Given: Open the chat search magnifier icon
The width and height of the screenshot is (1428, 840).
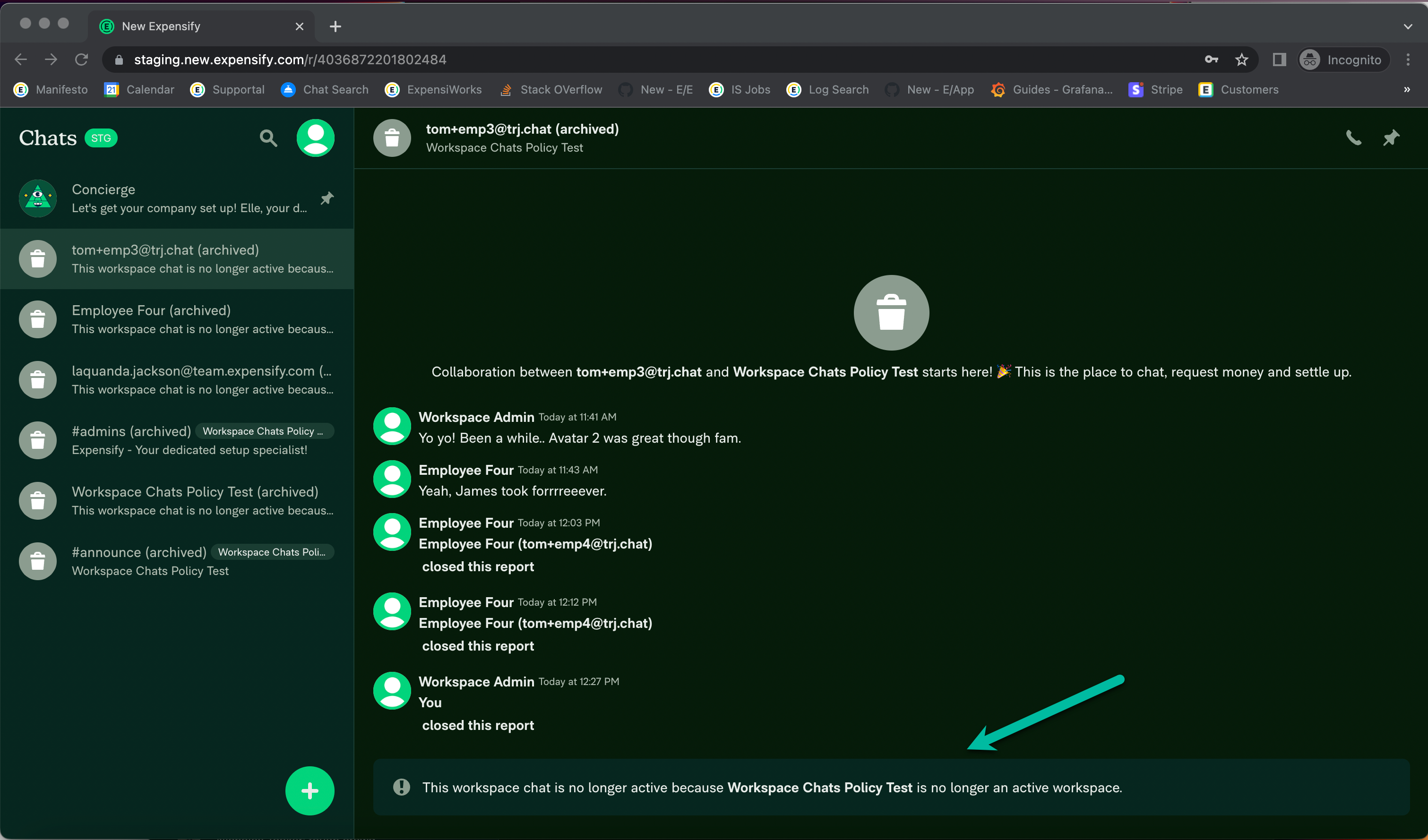Looking at the screenshot, I should (x=268, y=137).
